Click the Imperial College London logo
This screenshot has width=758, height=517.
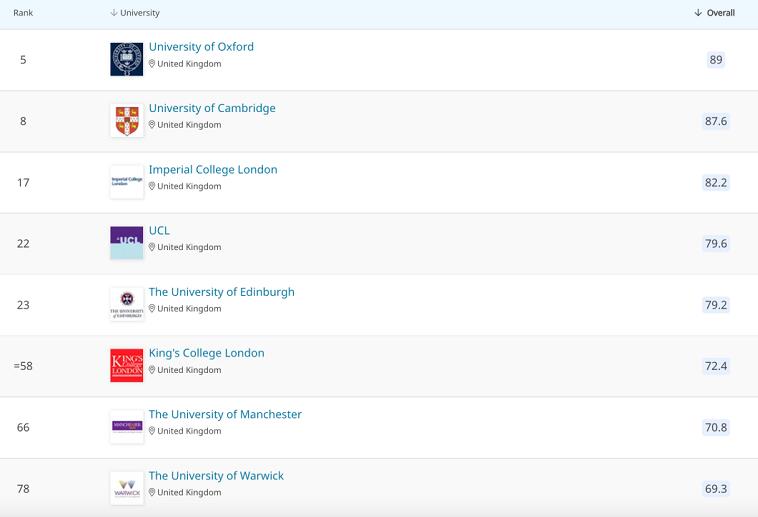click(127, 182)
